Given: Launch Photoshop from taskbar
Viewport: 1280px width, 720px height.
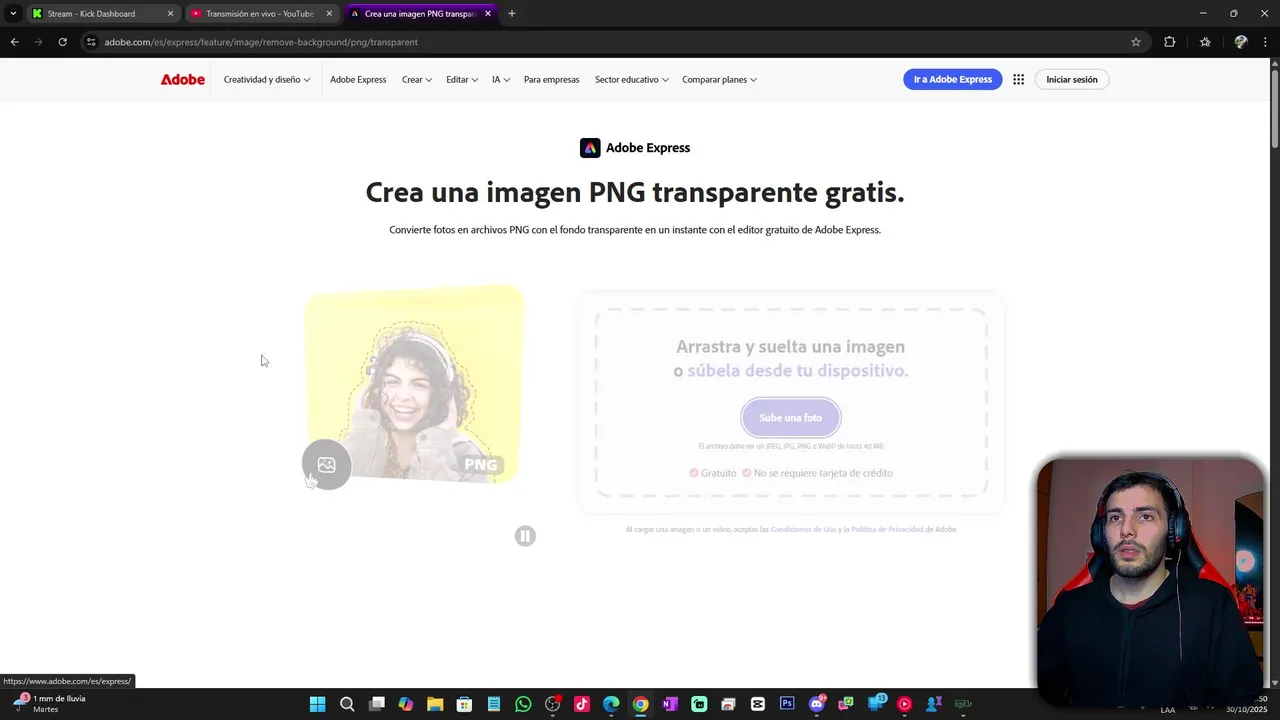Looking at the screenshot, I should 787,704.
